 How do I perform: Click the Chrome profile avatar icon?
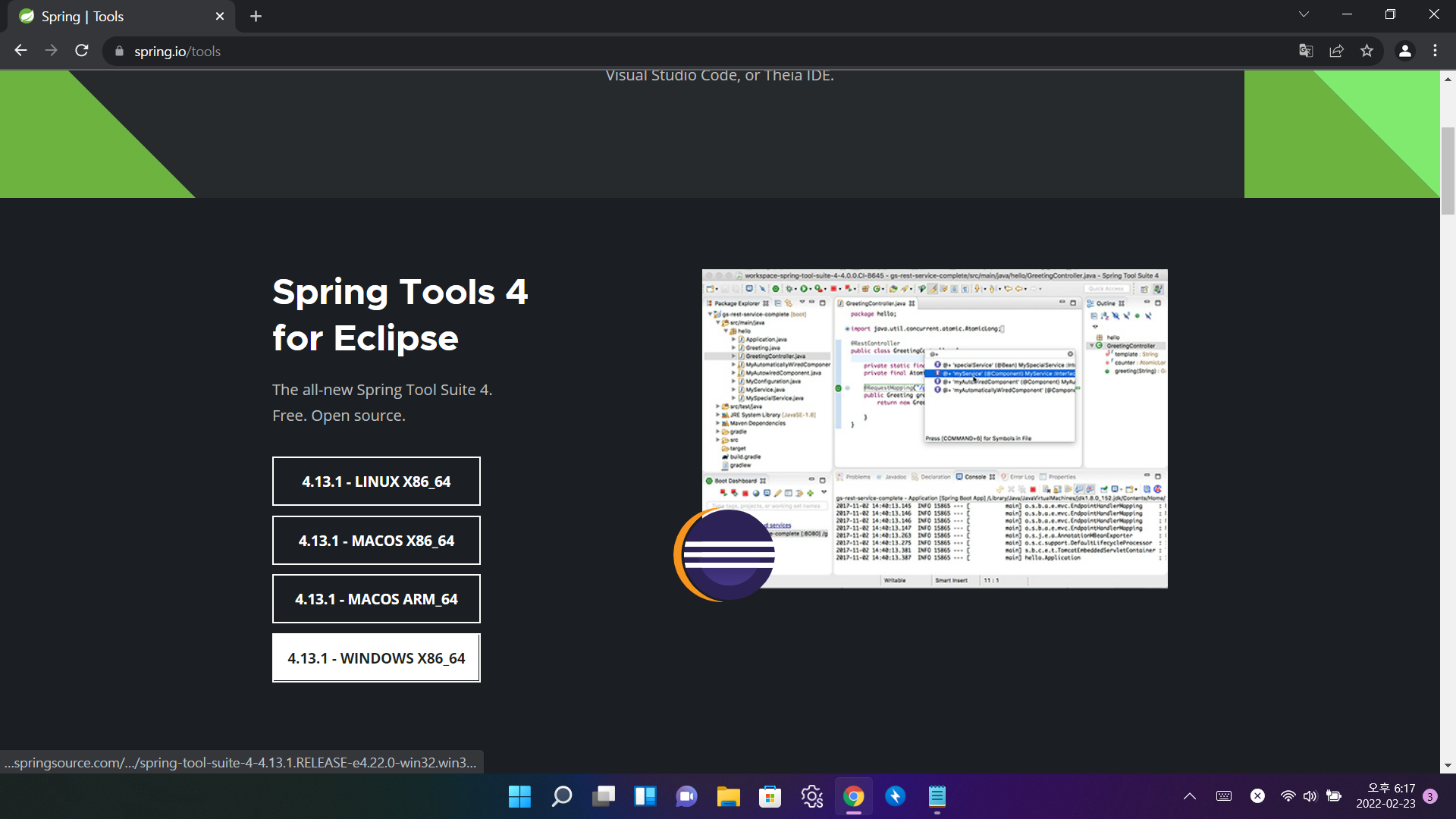click(x=1404, y=50)
